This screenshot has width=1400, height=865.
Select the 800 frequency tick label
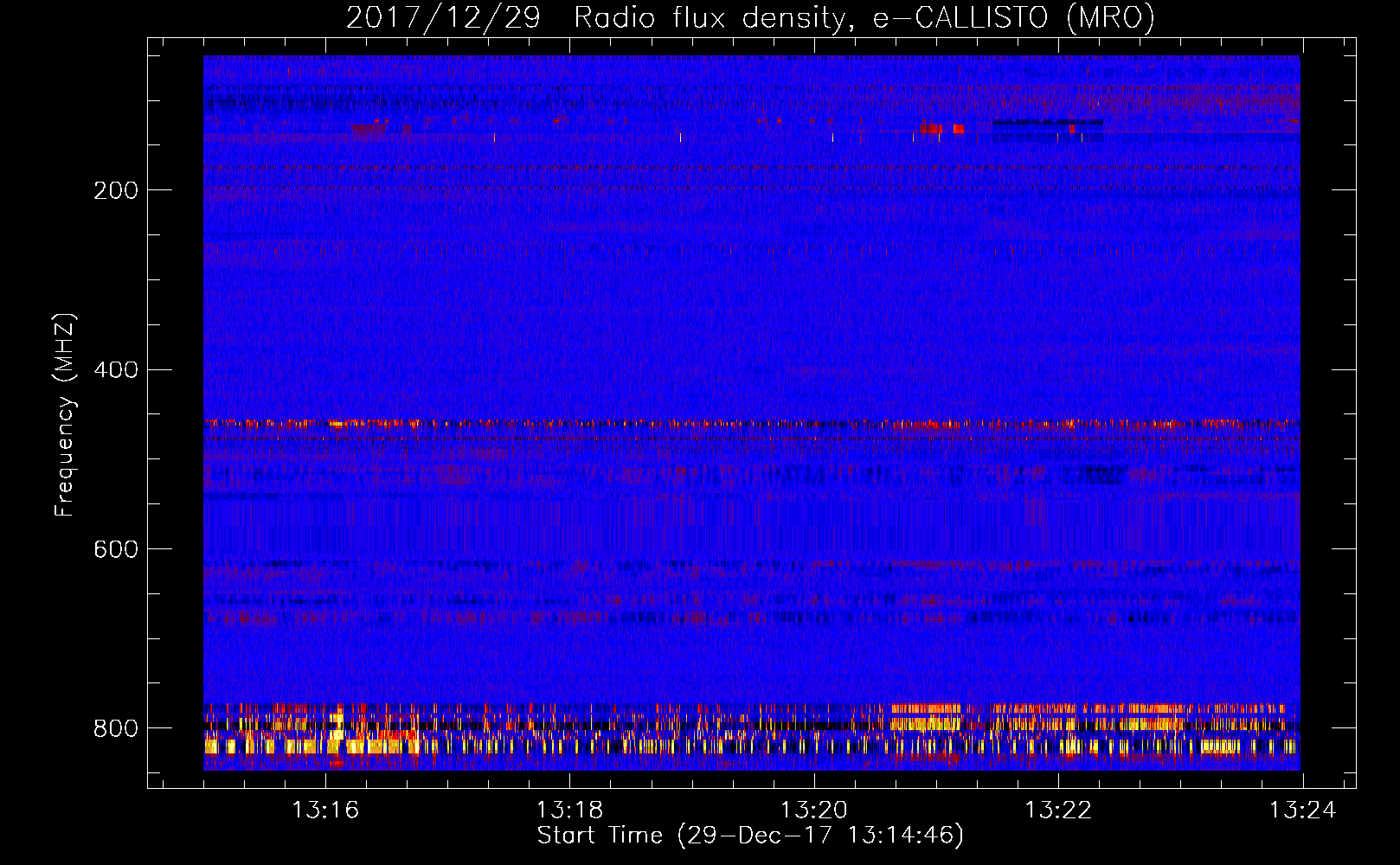click(116, 728)
